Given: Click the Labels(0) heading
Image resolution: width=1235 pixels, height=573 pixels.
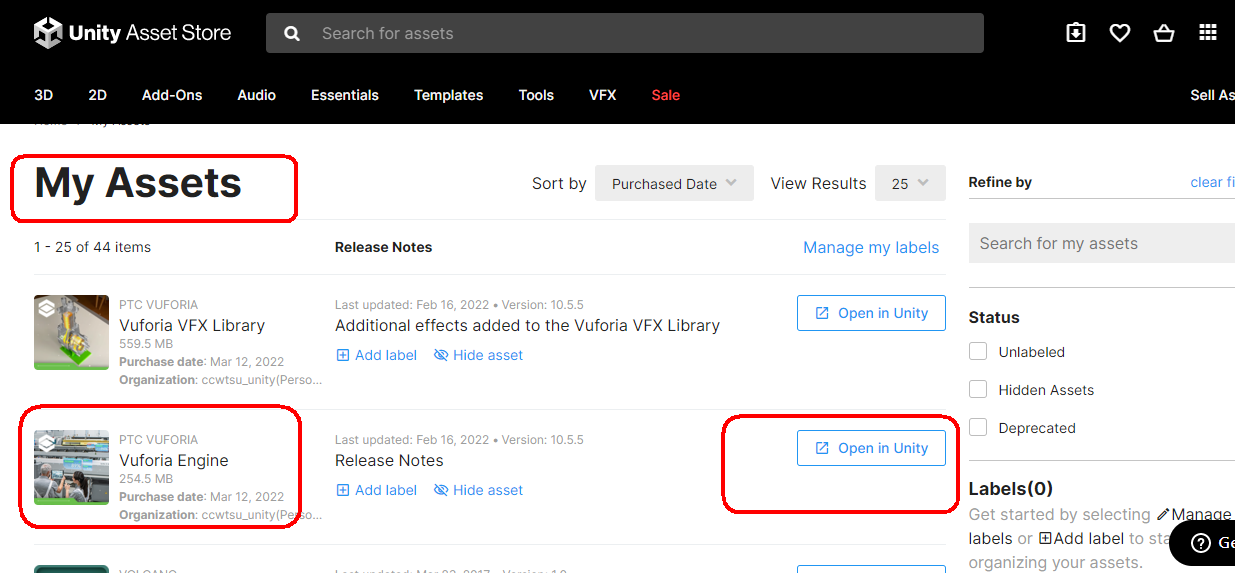Looking at the screenshot, I should pyautogui.click(x=1011, y=489).
